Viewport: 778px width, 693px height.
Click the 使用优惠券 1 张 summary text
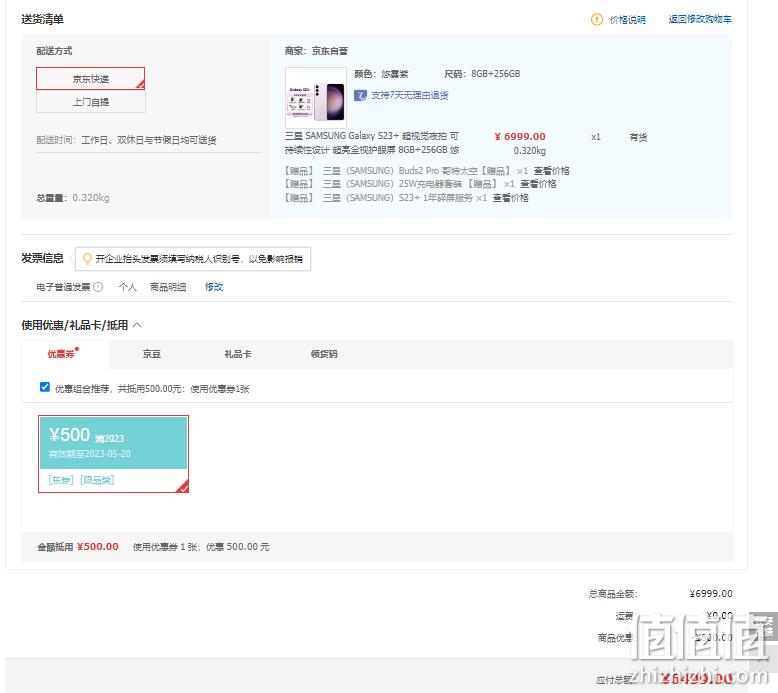click(201, 547)
